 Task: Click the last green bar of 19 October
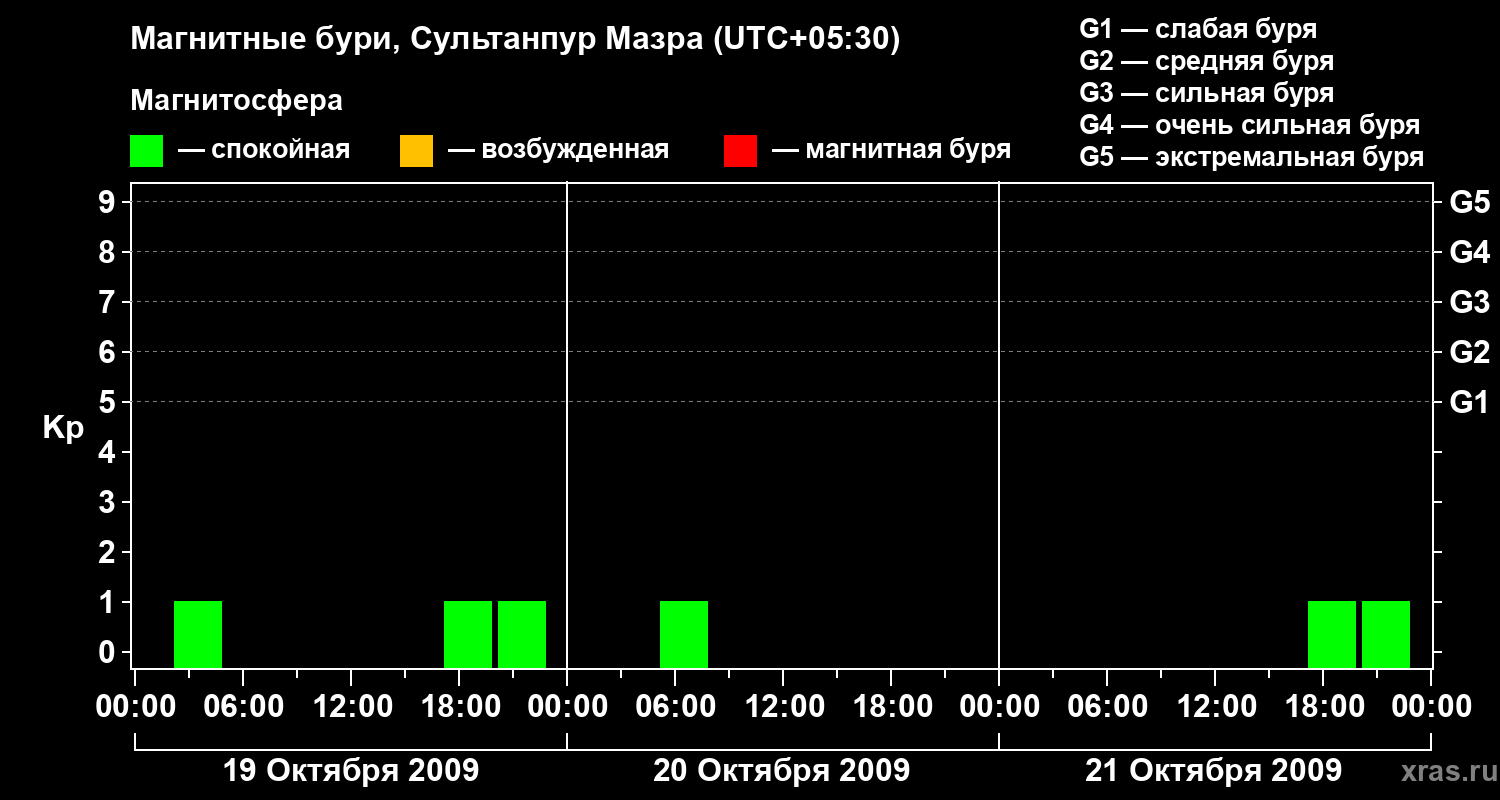[522, 634]
